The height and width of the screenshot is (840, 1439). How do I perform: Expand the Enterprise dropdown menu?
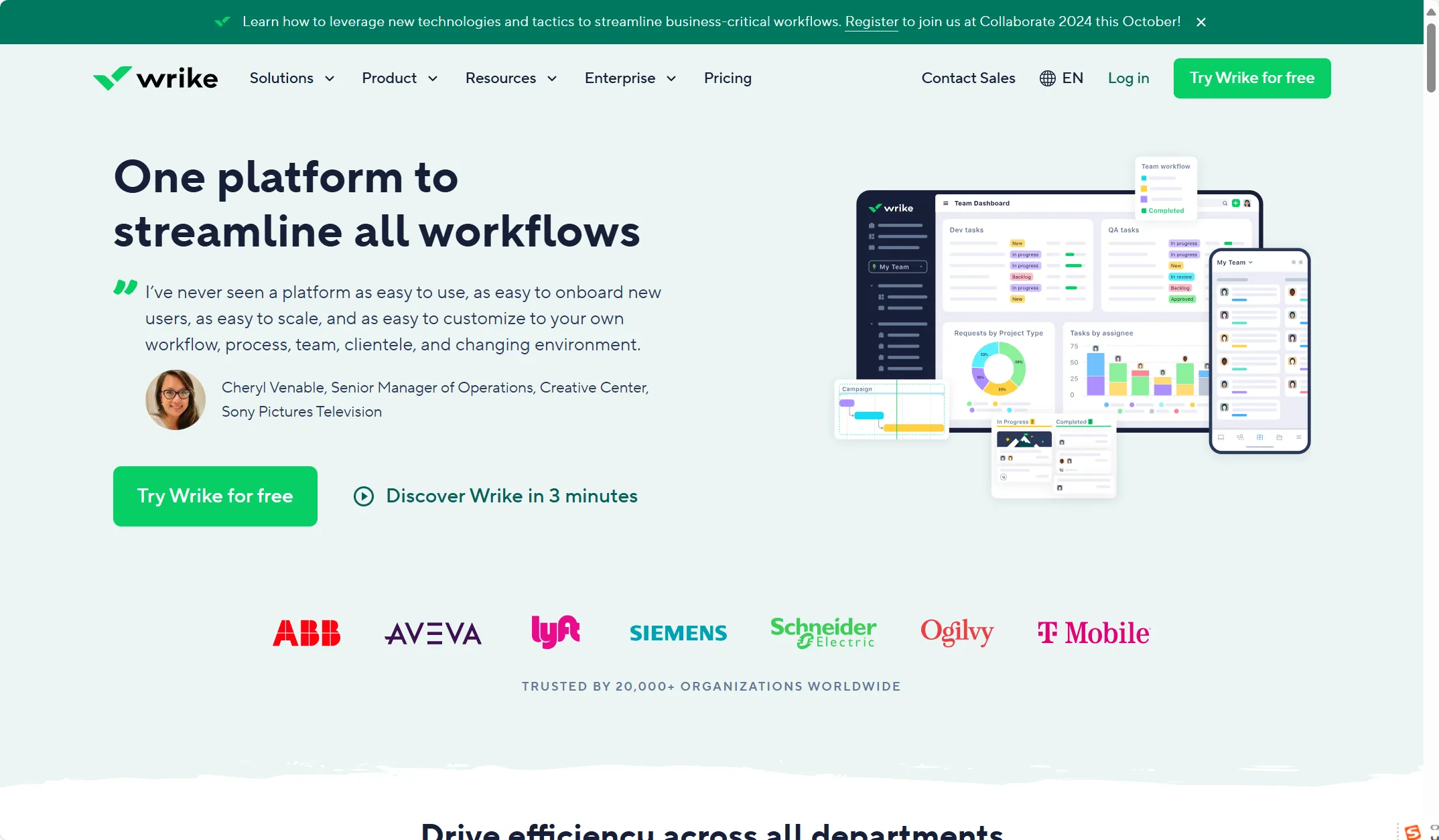point(630,78)
